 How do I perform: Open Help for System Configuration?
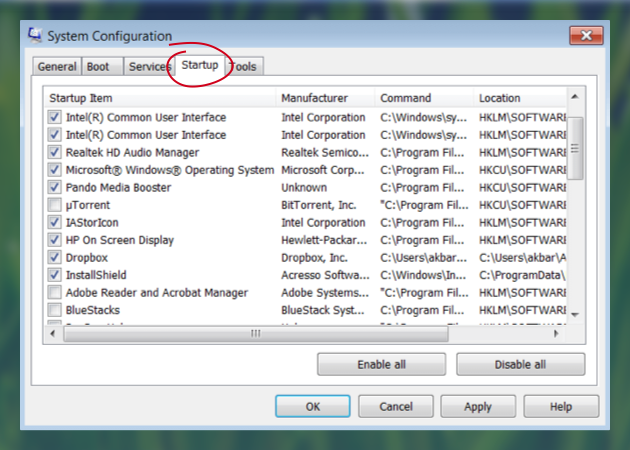(x=561, y=406)
